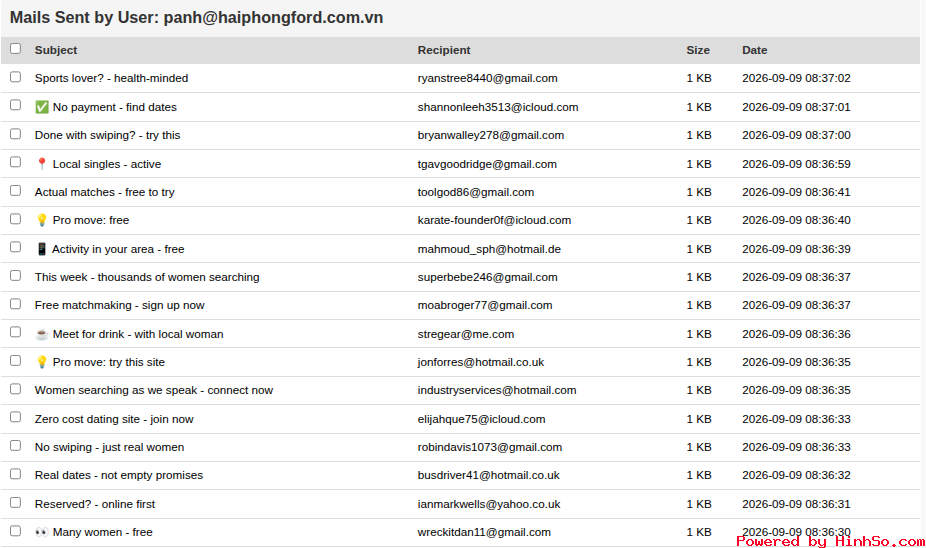926x548 pixels.
Task: Check the 'Local singles - active' row checkbox
Action: point(15,162)
